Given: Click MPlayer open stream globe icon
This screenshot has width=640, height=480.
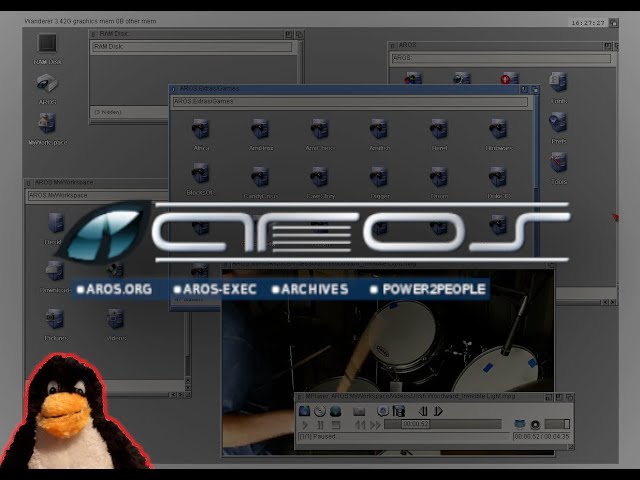Looking at the screenshot, I should click(335, 411).
